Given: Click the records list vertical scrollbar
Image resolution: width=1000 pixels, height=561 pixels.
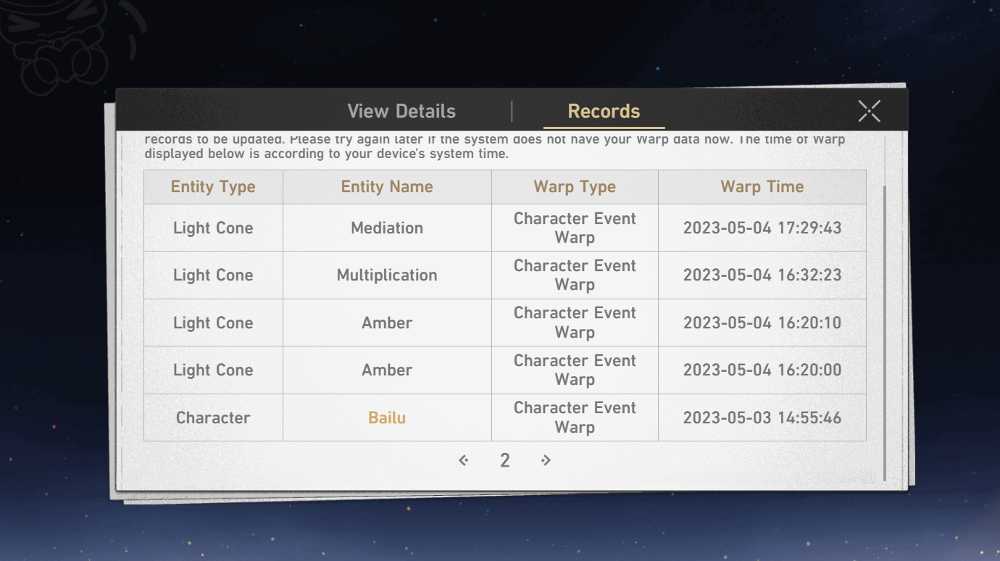Looking at the screenshot, I should pyautogui.click(x=884, y=333).
